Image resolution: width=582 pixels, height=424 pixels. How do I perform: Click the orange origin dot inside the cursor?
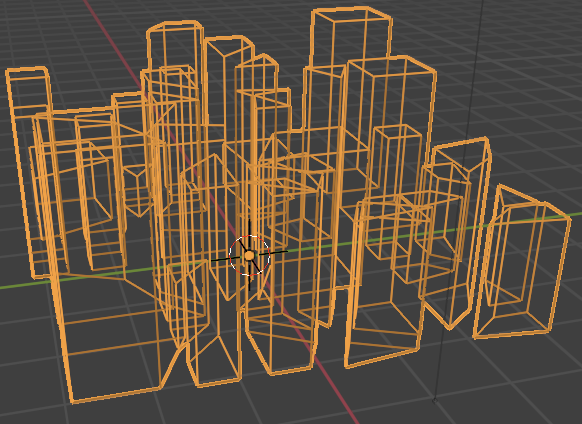click(249, 255)
